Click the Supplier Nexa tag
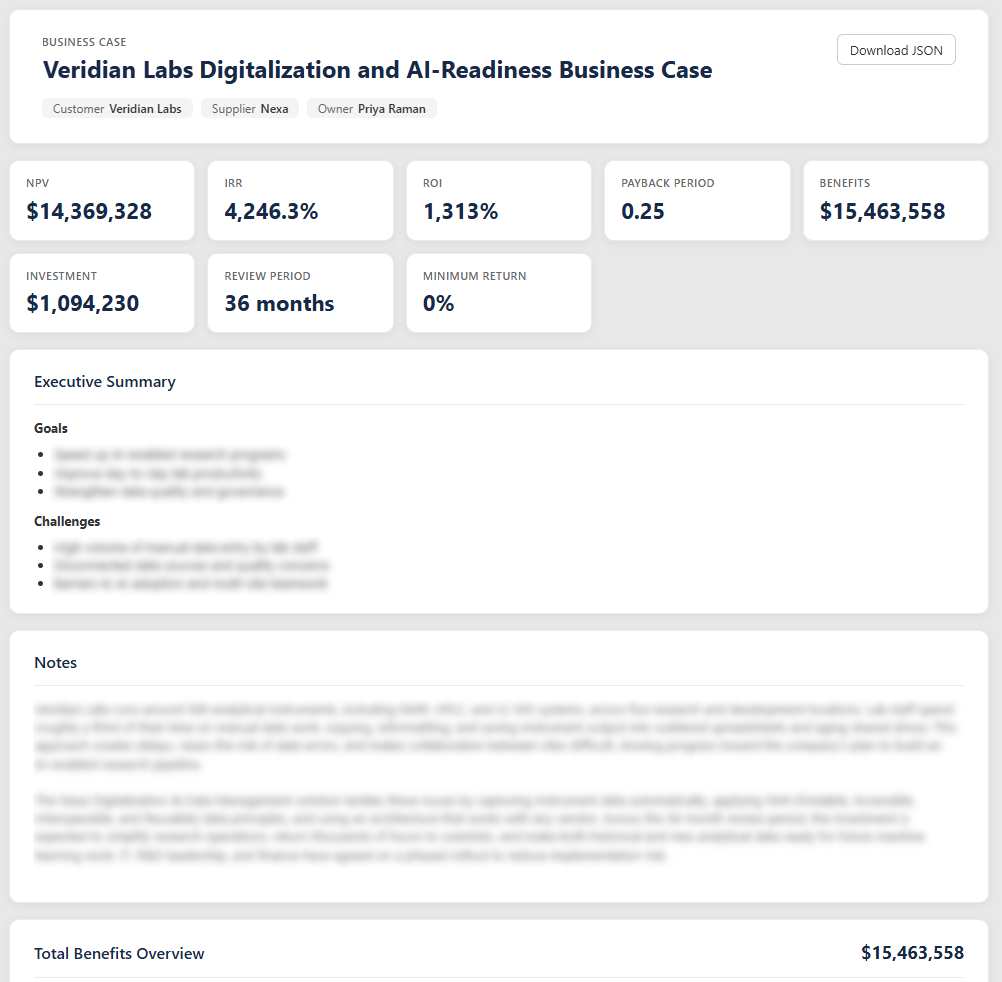This screenshot has width=1002, height=982. click(x=250, y=109)
